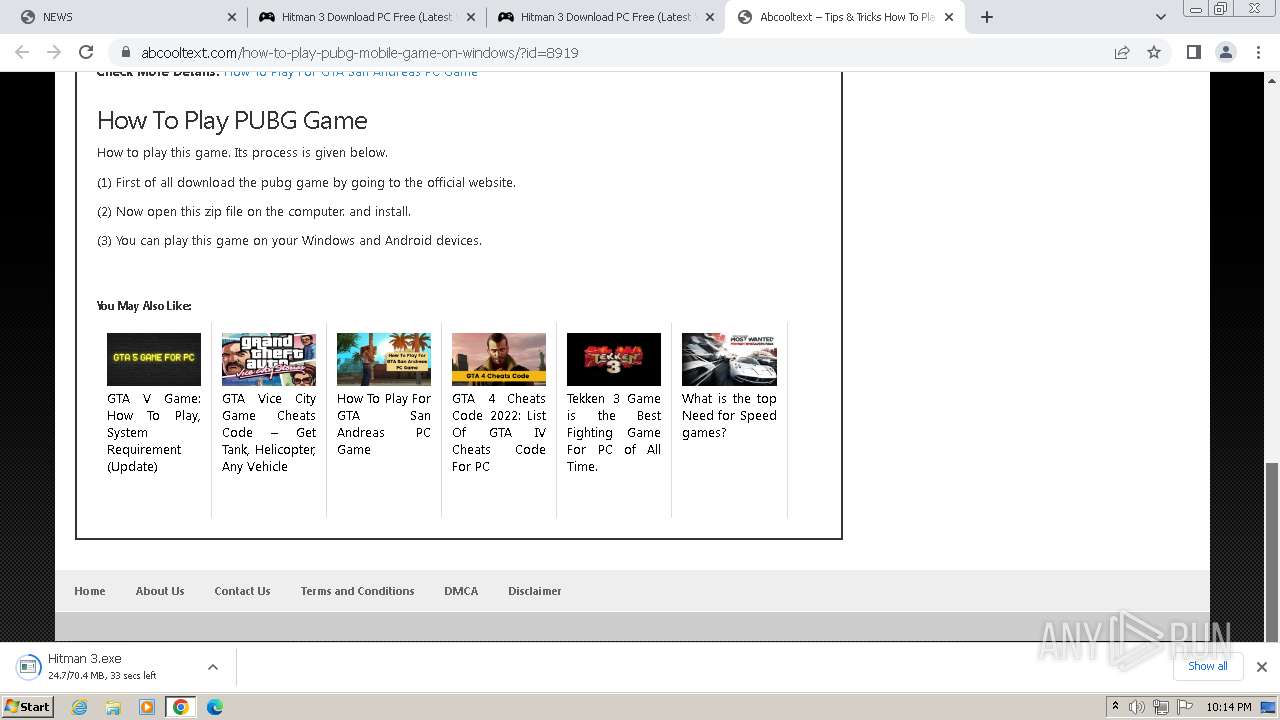Select the Abcooltext Tips & Tricks tab
Screen dimensions: 1280x720
point(845,17)
